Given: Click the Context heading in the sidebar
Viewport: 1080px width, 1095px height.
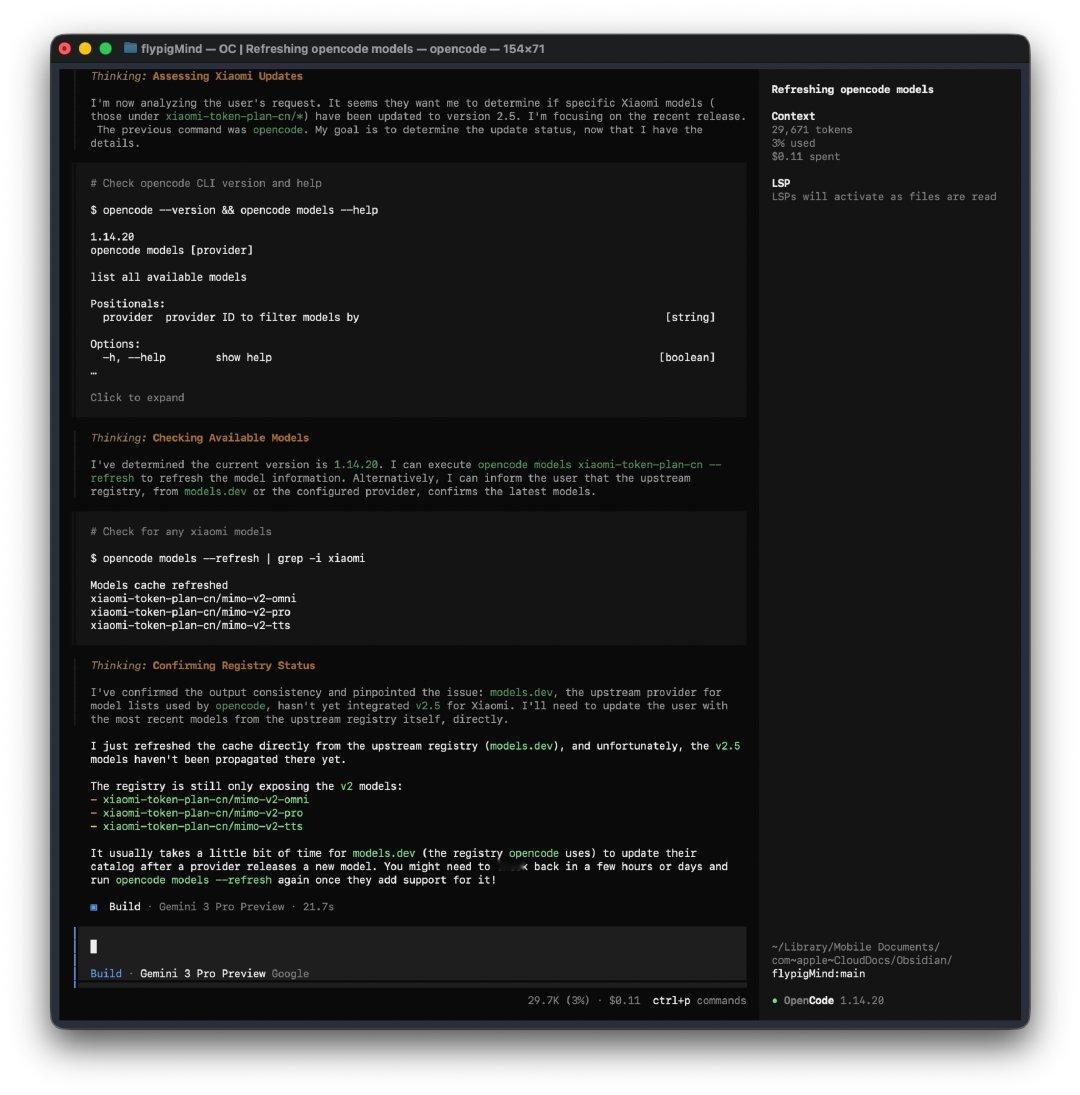Looking at the screenshot, I should pyautogui.click(x=793, y=117).
